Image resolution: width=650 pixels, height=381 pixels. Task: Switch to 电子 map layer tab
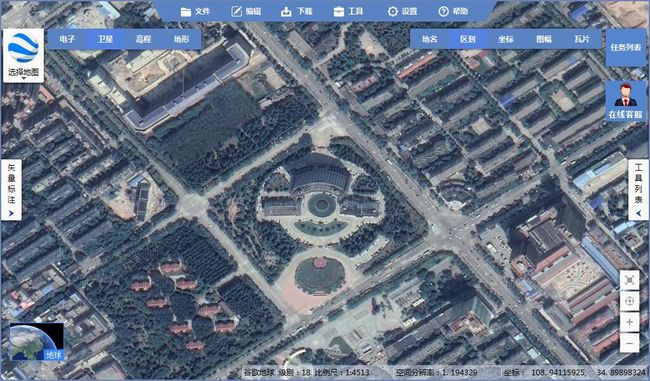(x=67, y=39)
